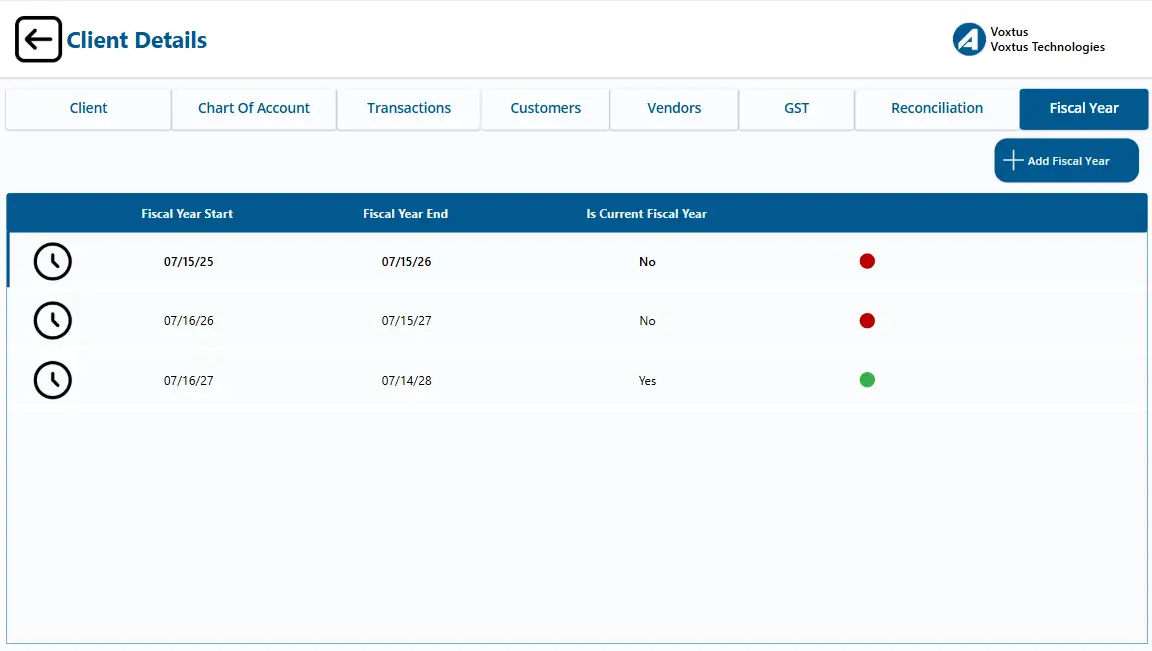Open the GST tab
This screenshot has height=651, width=1152.
click(x=796, y=109)
